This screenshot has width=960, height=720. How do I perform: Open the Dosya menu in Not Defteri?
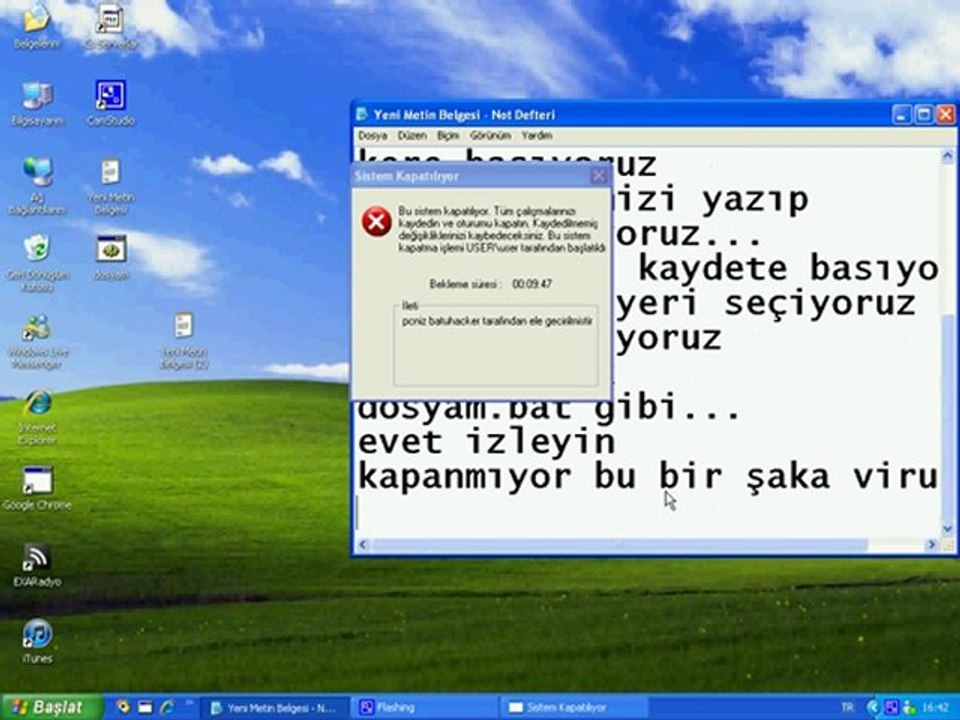[372, 135]
